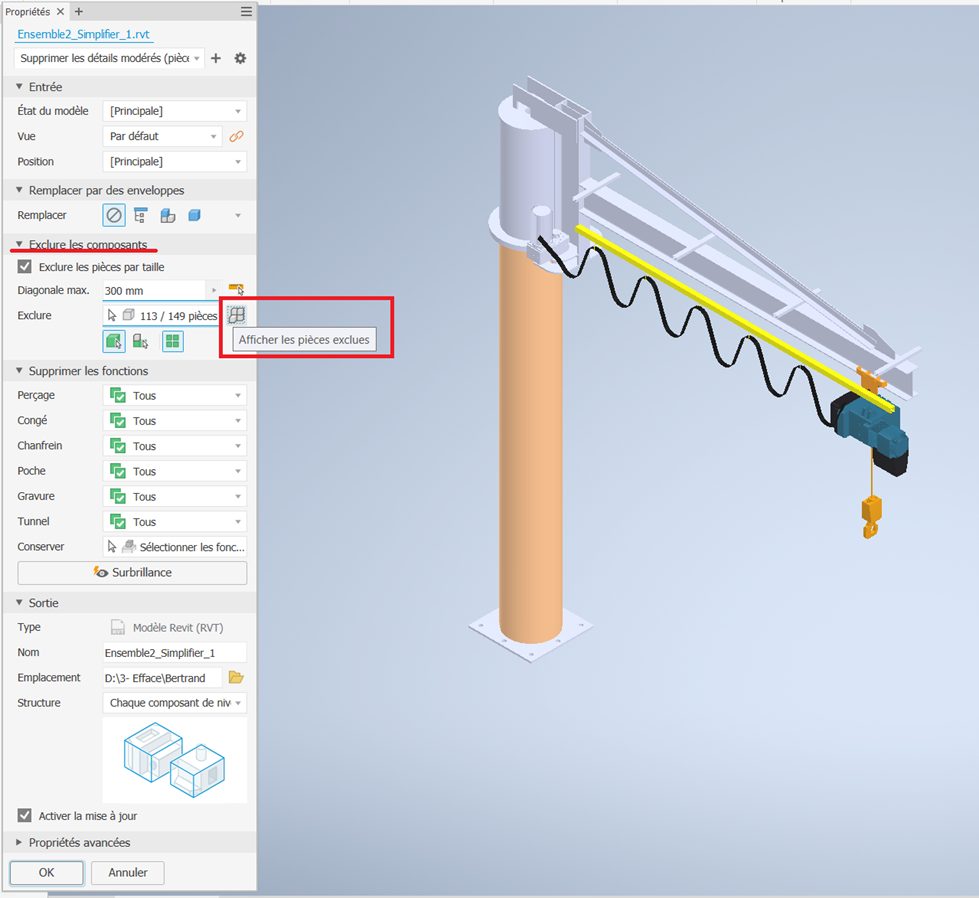Toggle Exclure les pièces par taille checkbox
This screenshot has width=979, height=898.
pyautogui.click(x=24, y=267)
